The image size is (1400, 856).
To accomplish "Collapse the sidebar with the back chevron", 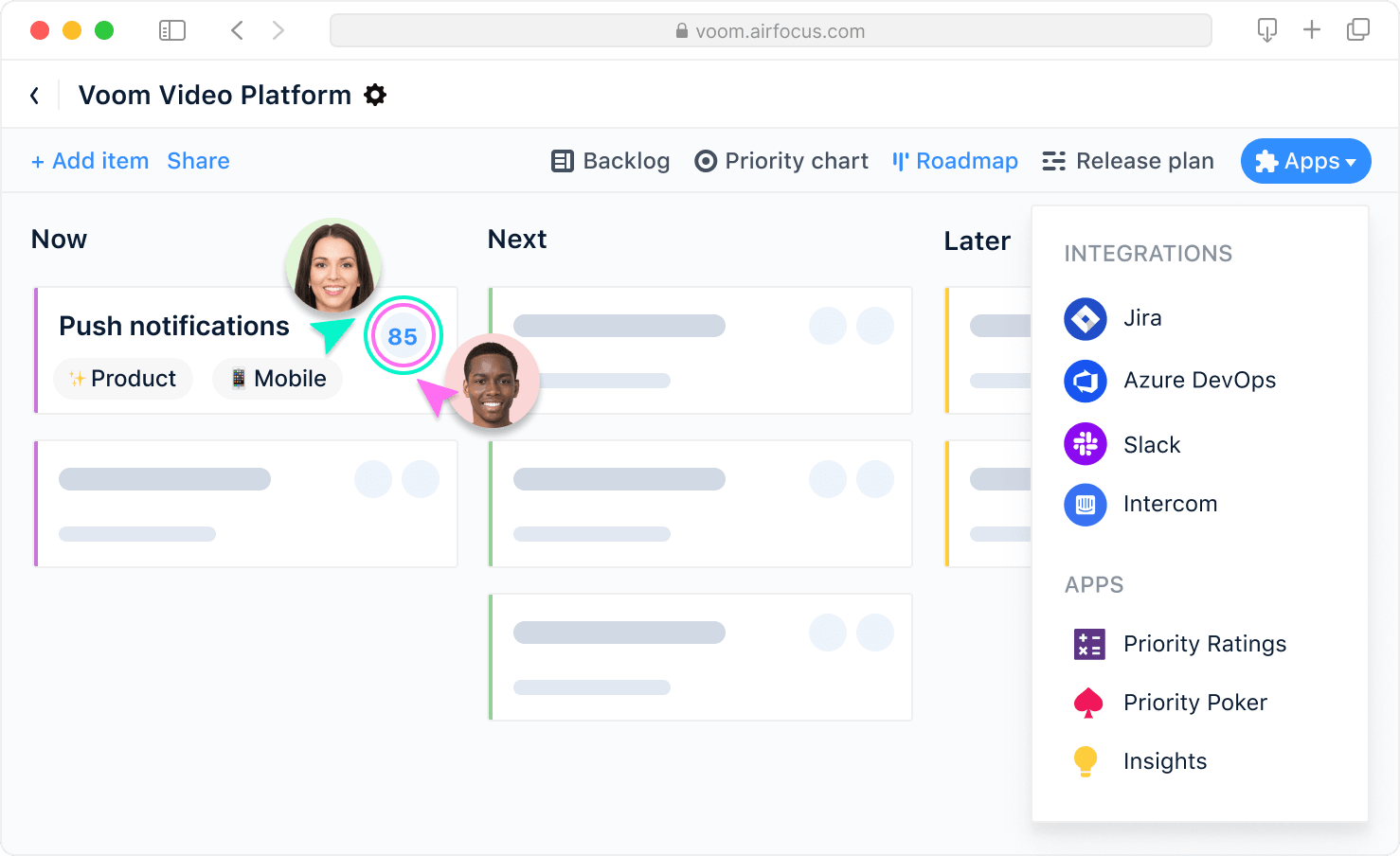I will tap(35, 95).
